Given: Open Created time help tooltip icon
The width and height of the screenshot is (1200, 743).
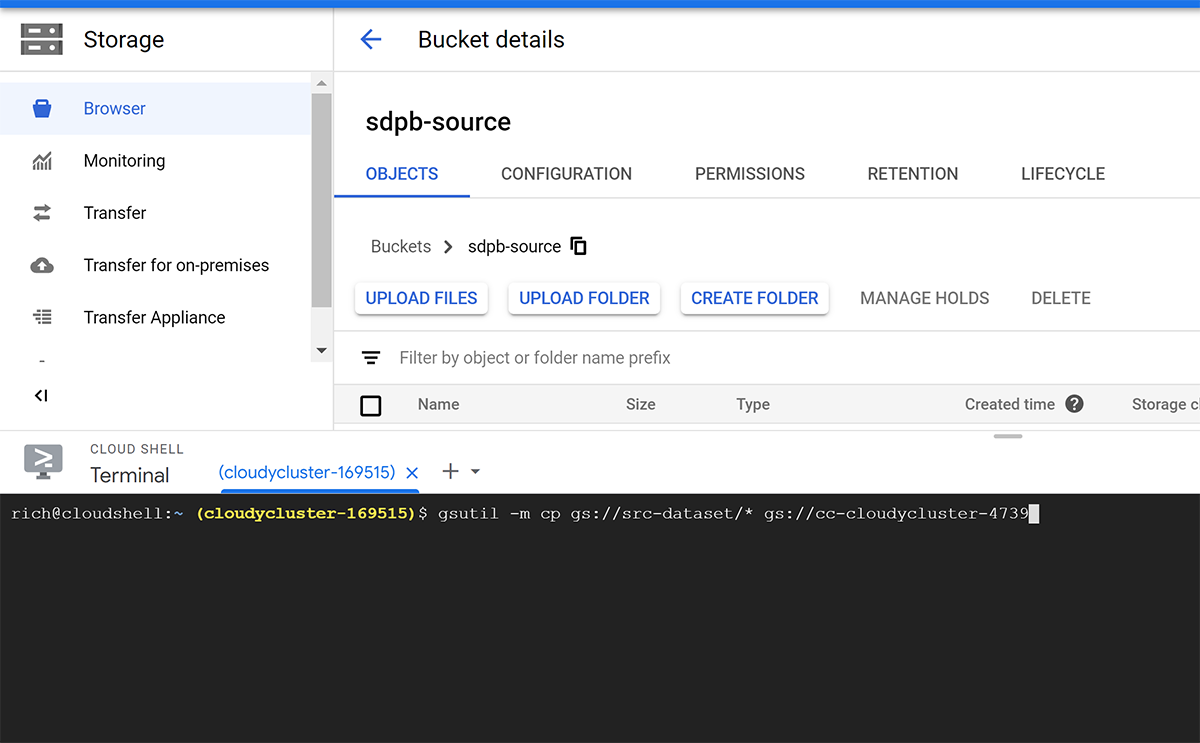Looking at the screenshot, I should pyautogui.click(x=1075, y=404).
